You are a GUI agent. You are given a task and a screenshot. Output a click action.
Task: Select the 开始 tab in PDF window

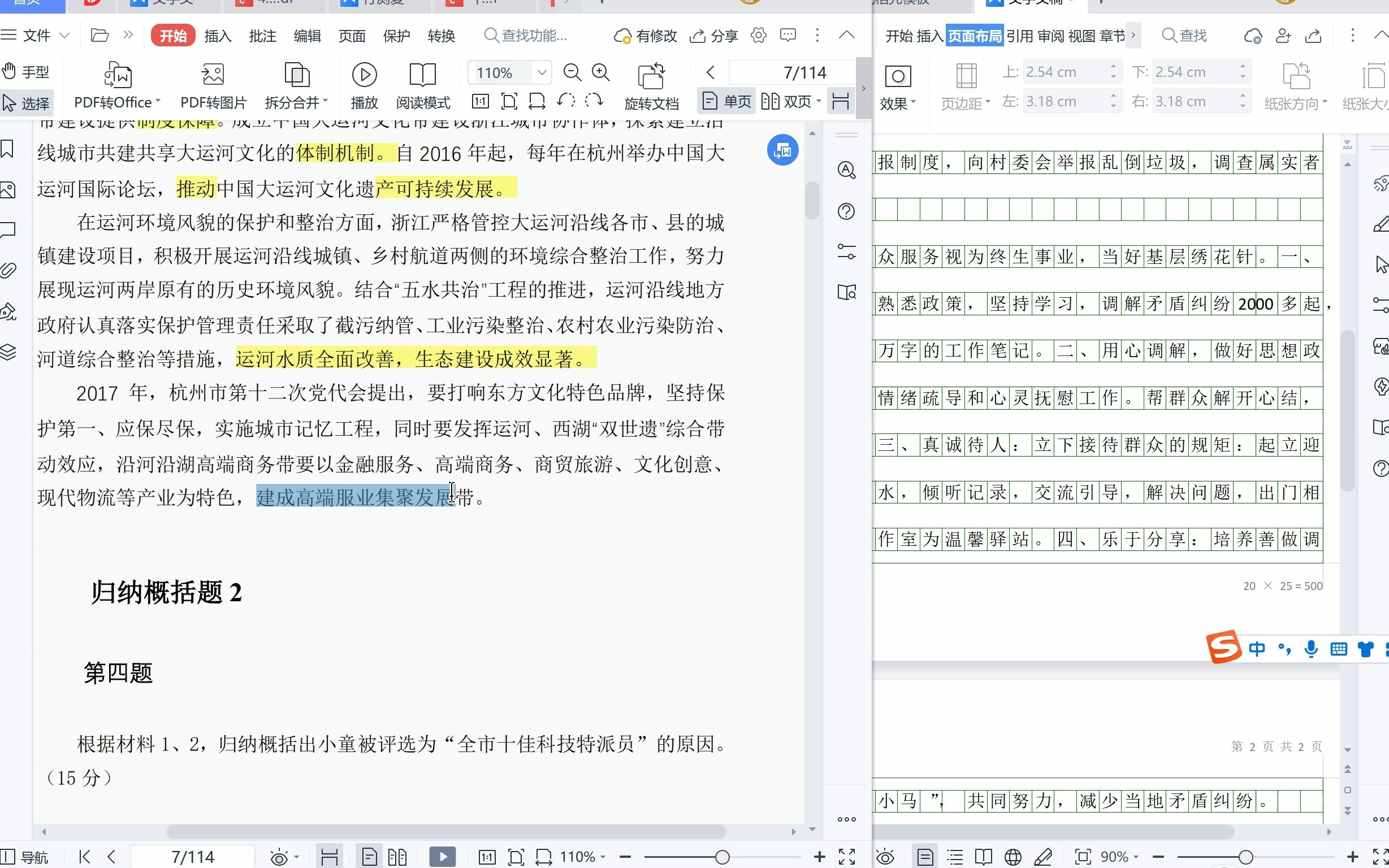(173, 36)
